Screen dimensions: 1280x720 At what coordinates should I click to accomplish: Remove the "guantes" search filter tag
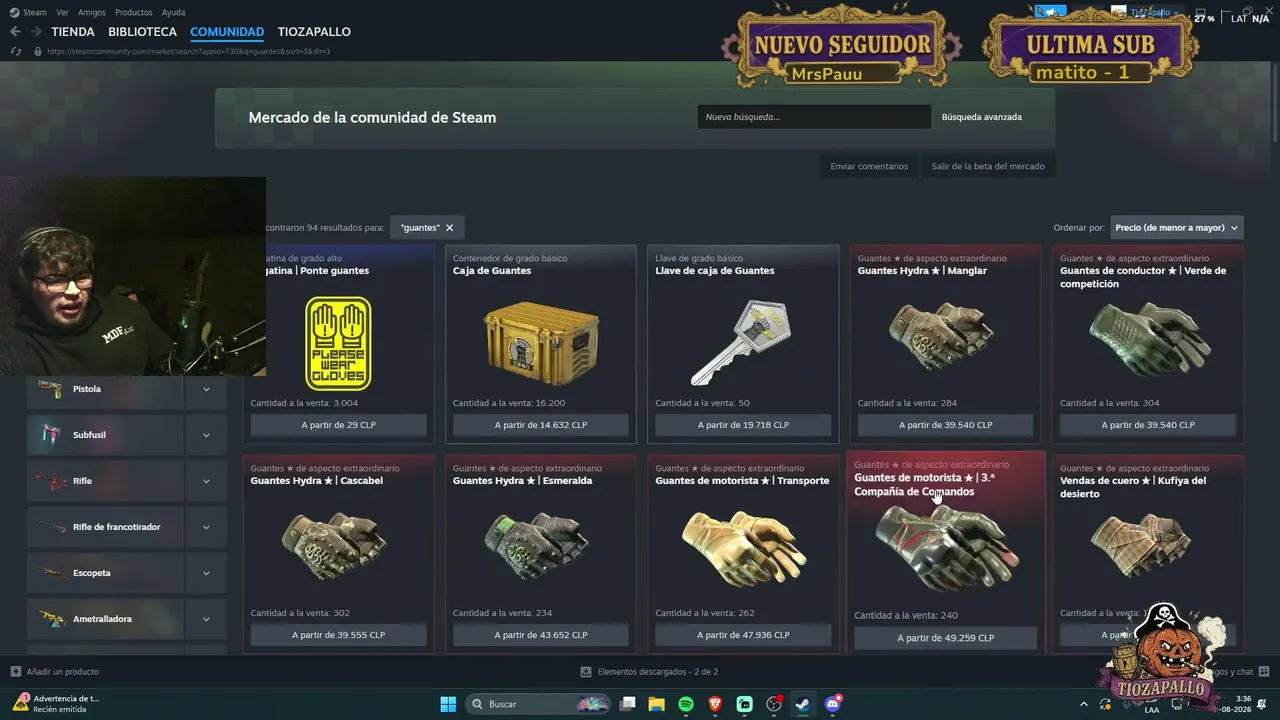click(449, 228)
